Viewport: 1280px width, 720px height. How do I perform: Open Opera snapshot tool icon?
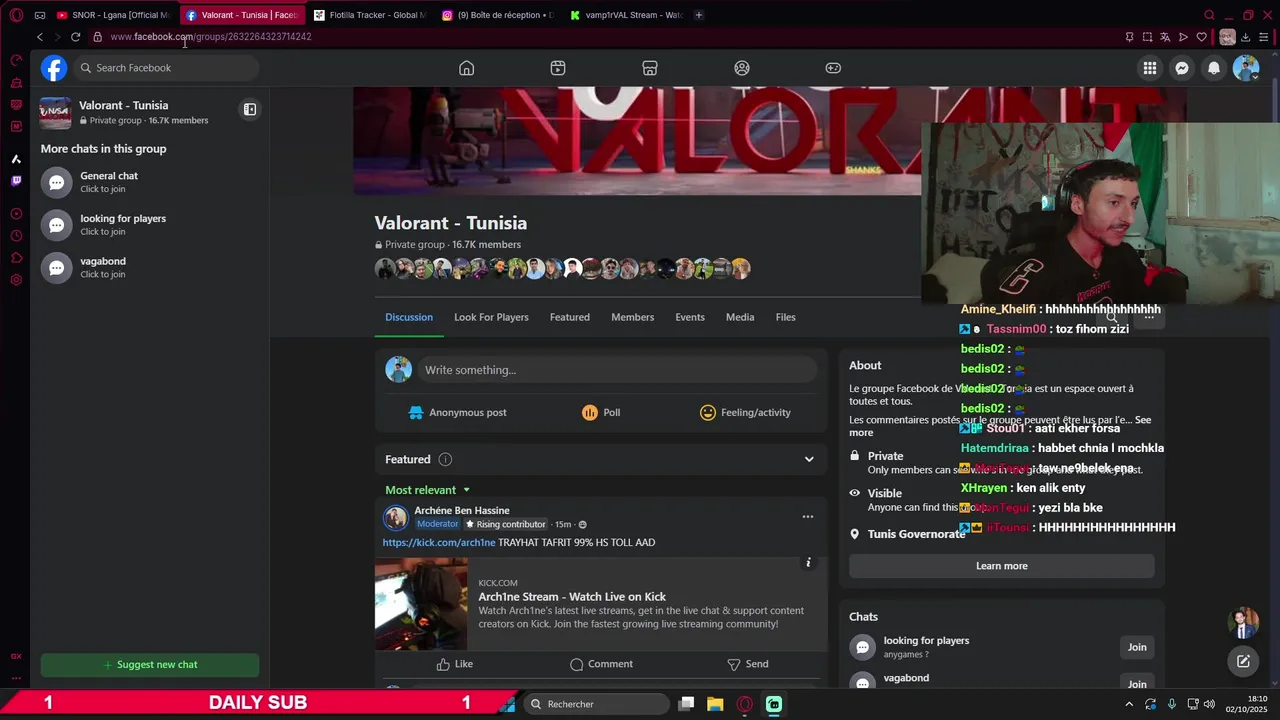pos(1147,37)
